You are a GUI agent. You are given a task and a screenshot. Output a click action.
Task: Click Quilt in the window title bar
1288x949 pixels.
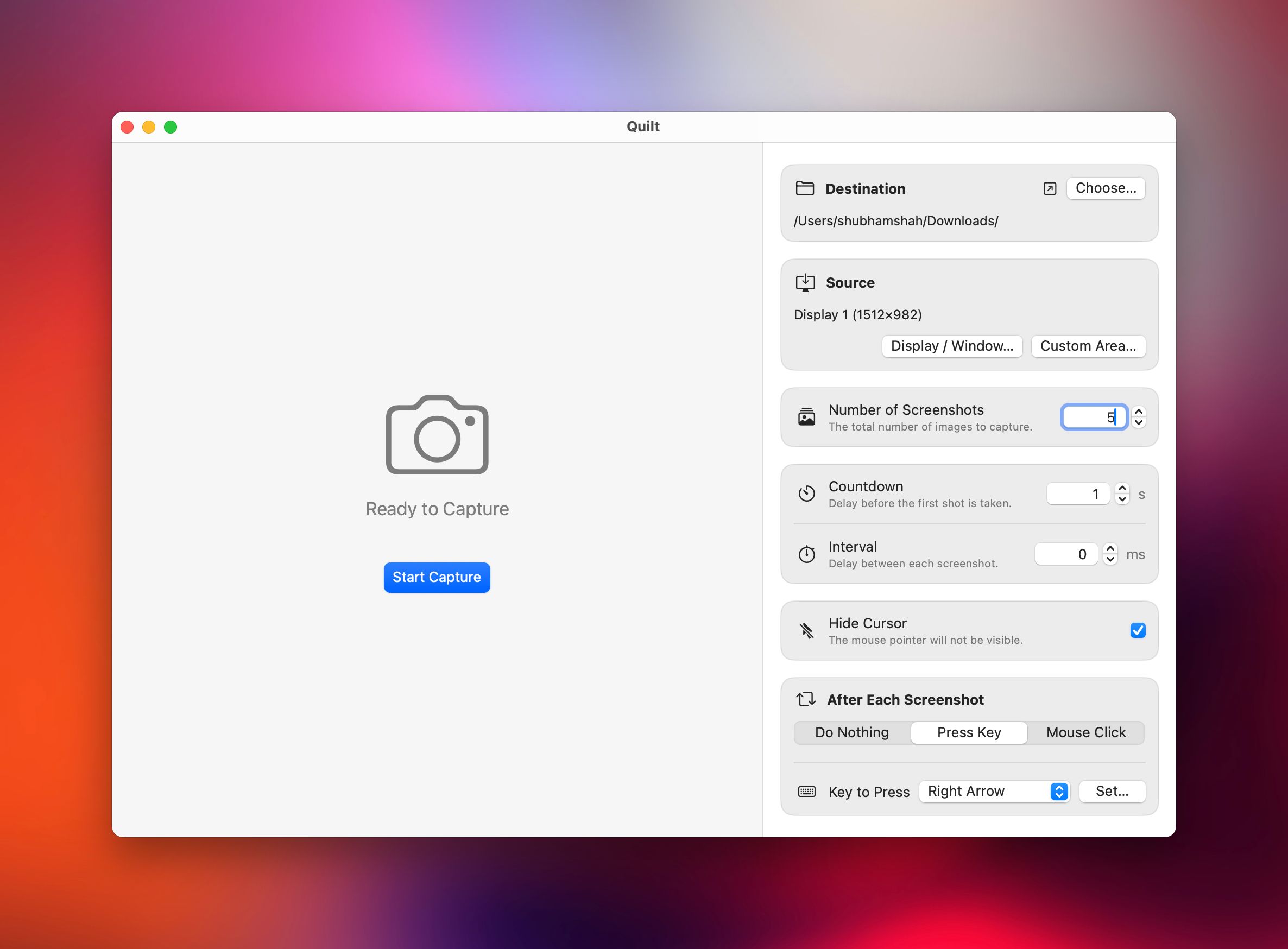[643, 126]
